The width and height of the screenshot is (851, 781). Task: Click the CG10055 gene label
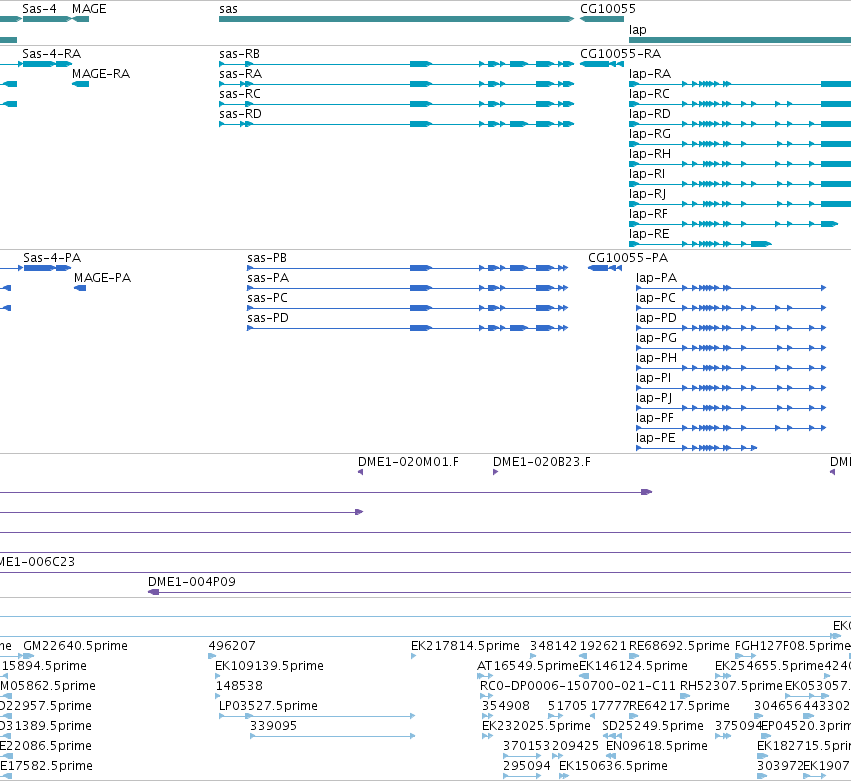(x=608, y=9)
